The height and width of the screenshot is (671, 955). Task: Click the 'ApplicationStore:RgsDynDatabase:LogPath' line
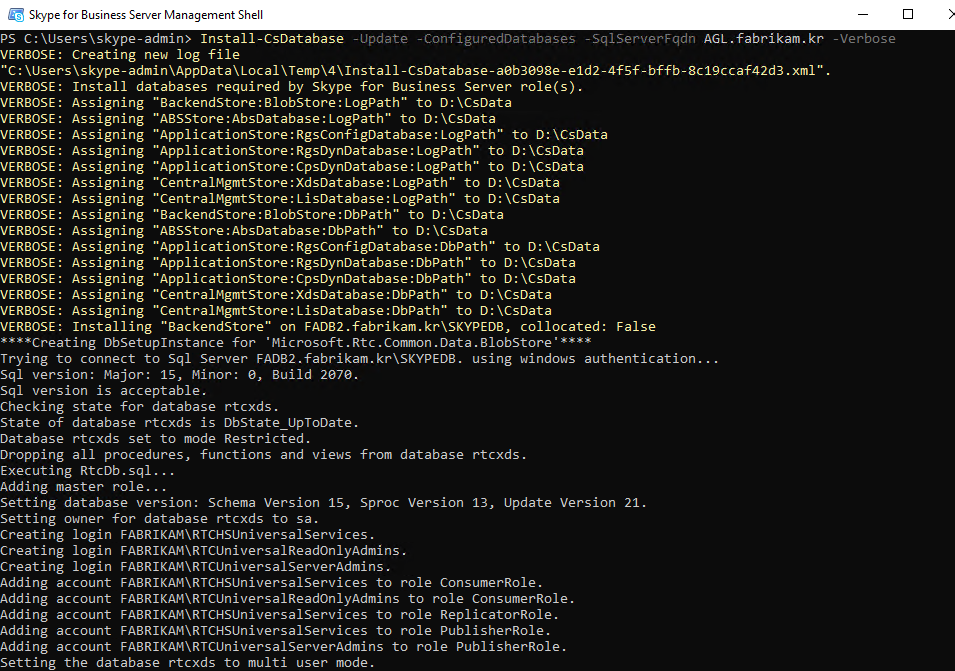292,150
